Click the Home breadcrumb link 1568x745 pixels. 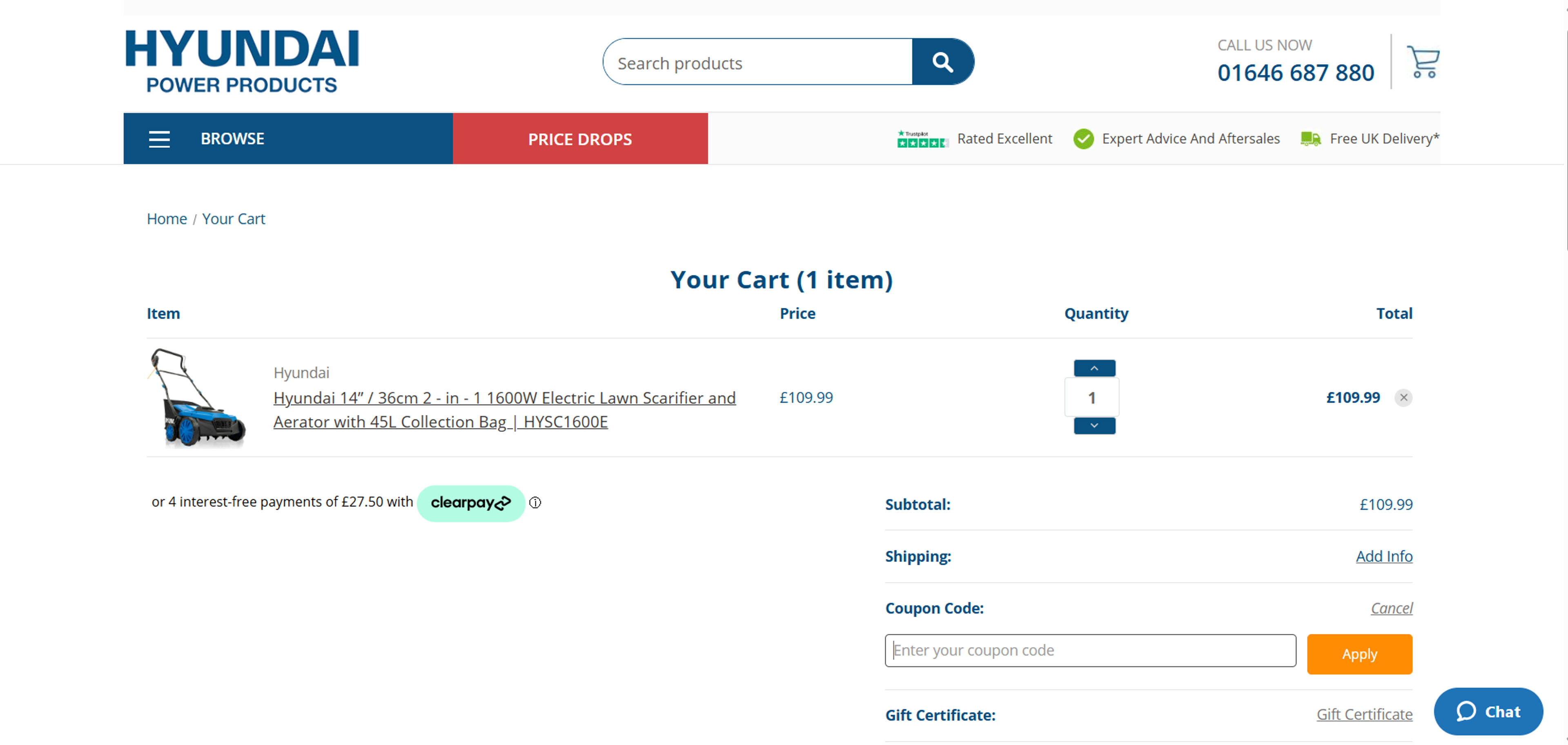point(166,219)
